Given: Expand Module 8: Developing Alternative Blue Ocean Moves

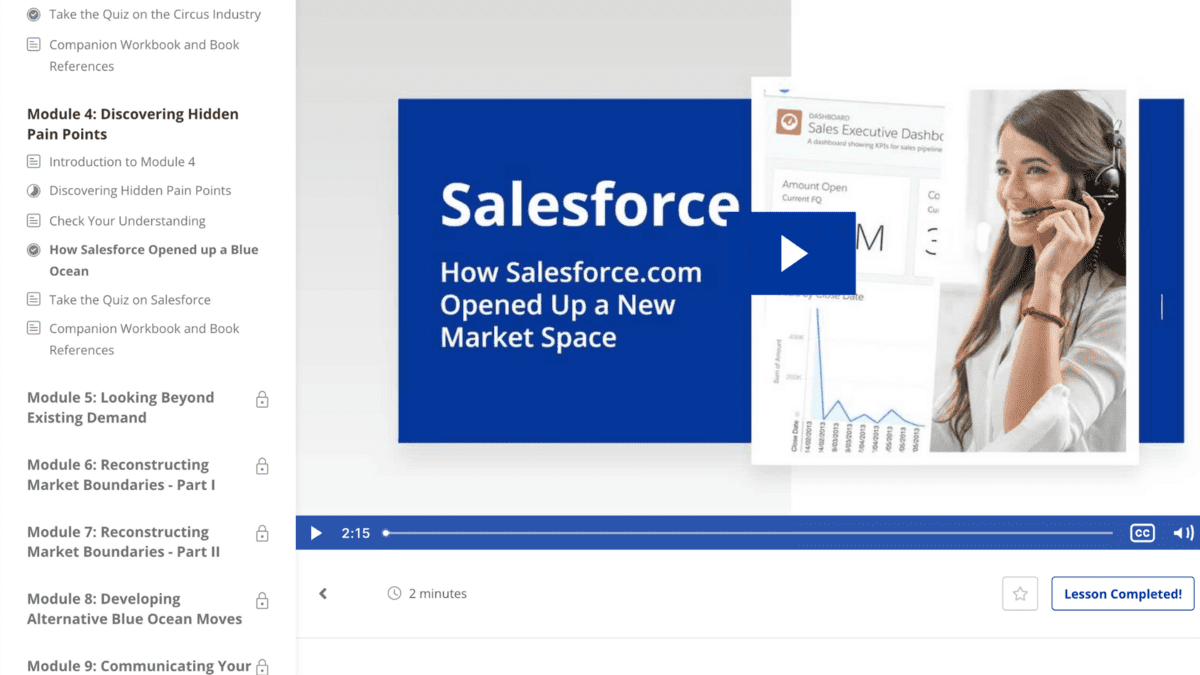Looking at the screenshot, I should pyautogui.click(x=134, y=609).
